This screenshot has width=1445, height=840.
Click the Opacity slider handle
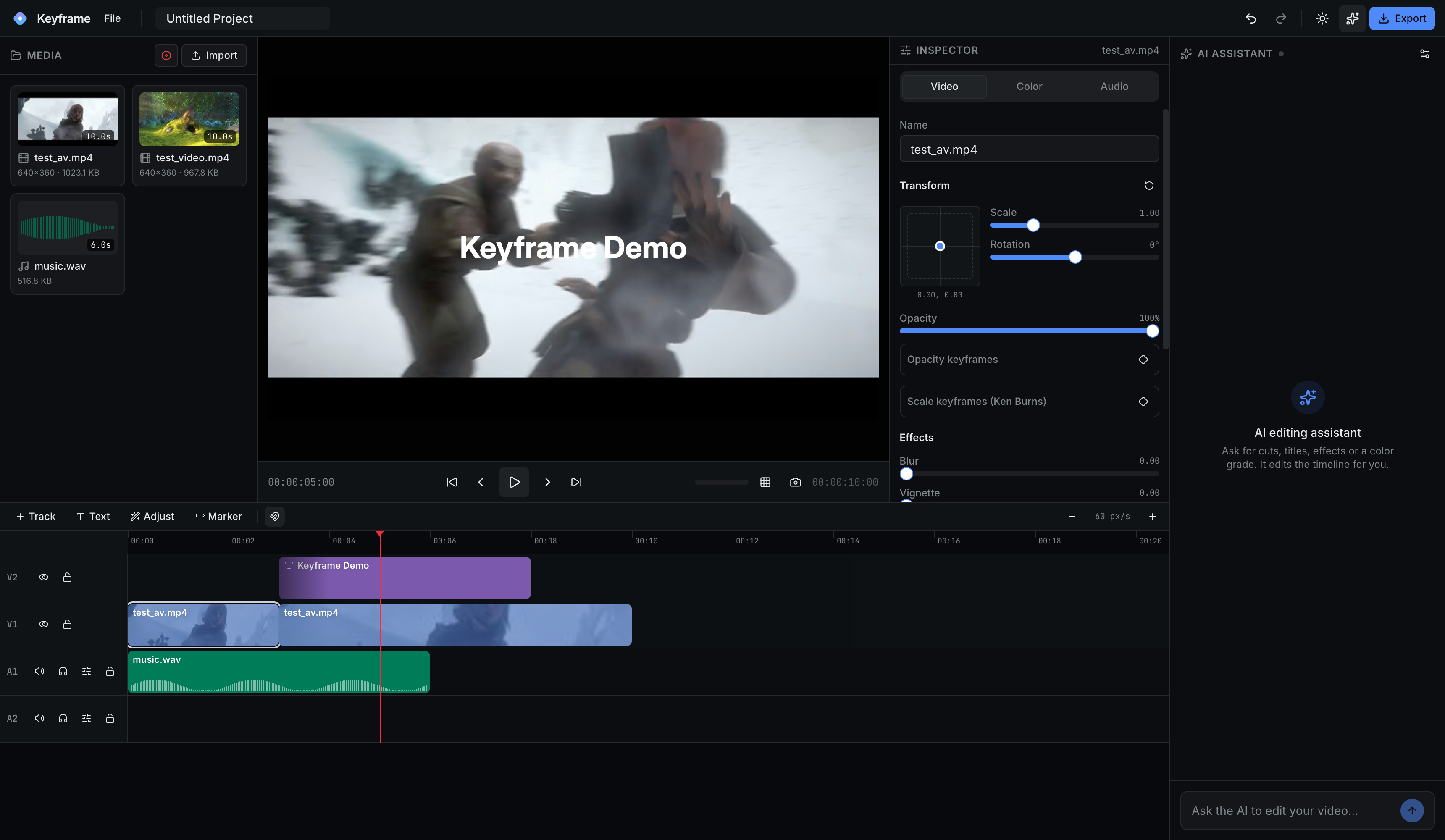(x=1152, y=331)
